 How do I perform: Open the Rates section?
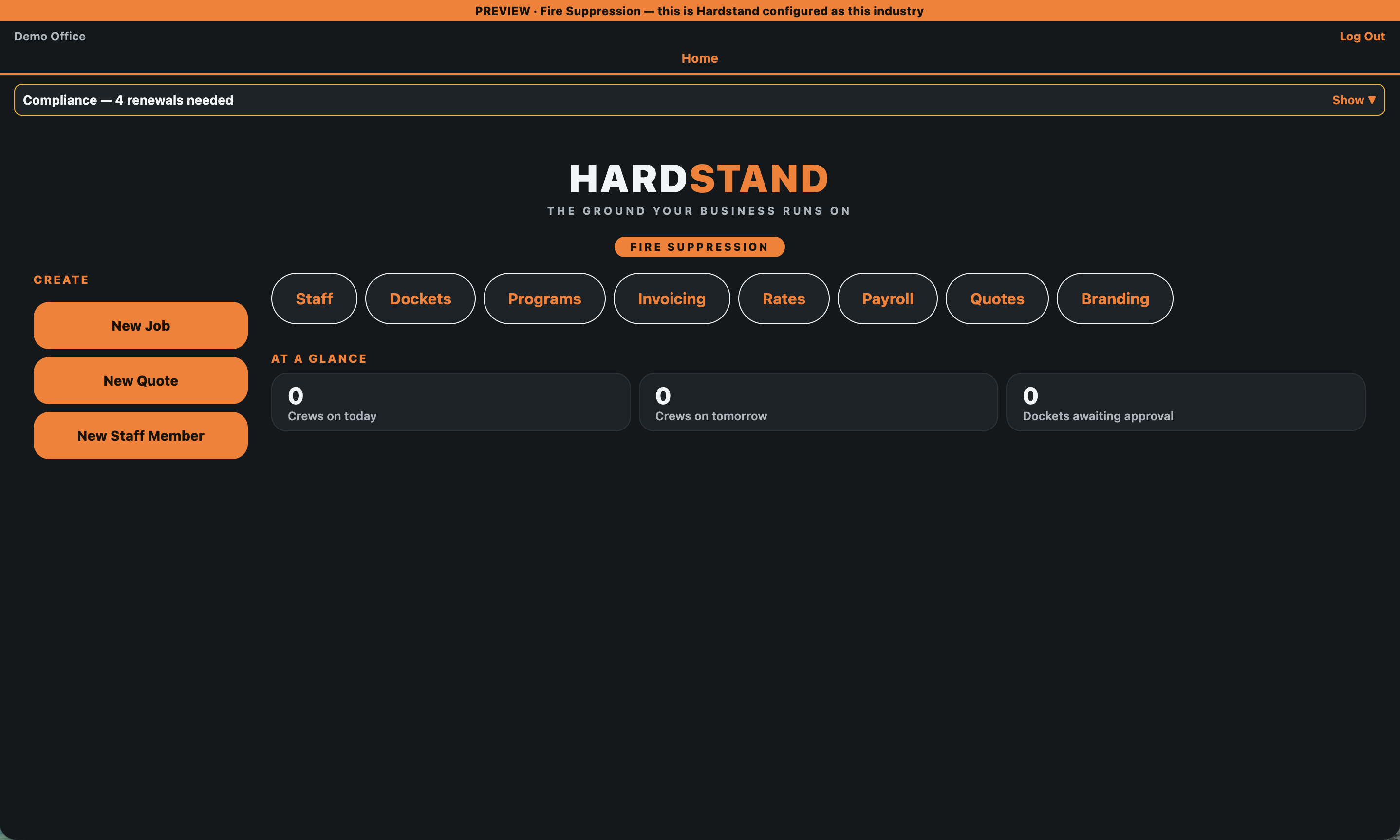tap(784, 299)
